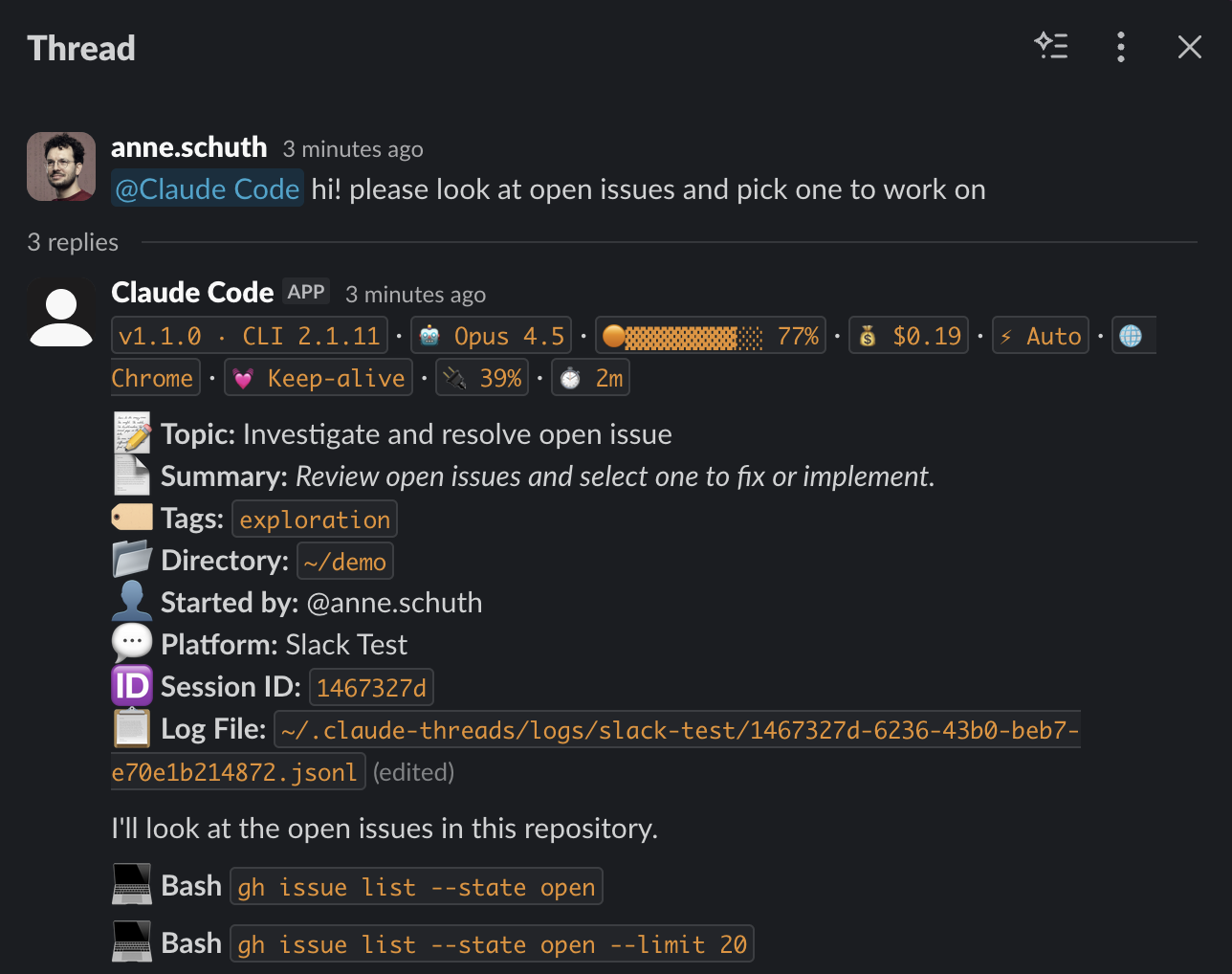Viewport: 1232px width, 974px height.
Task: Click the globe icon in status line
Action: [1131, 336]
